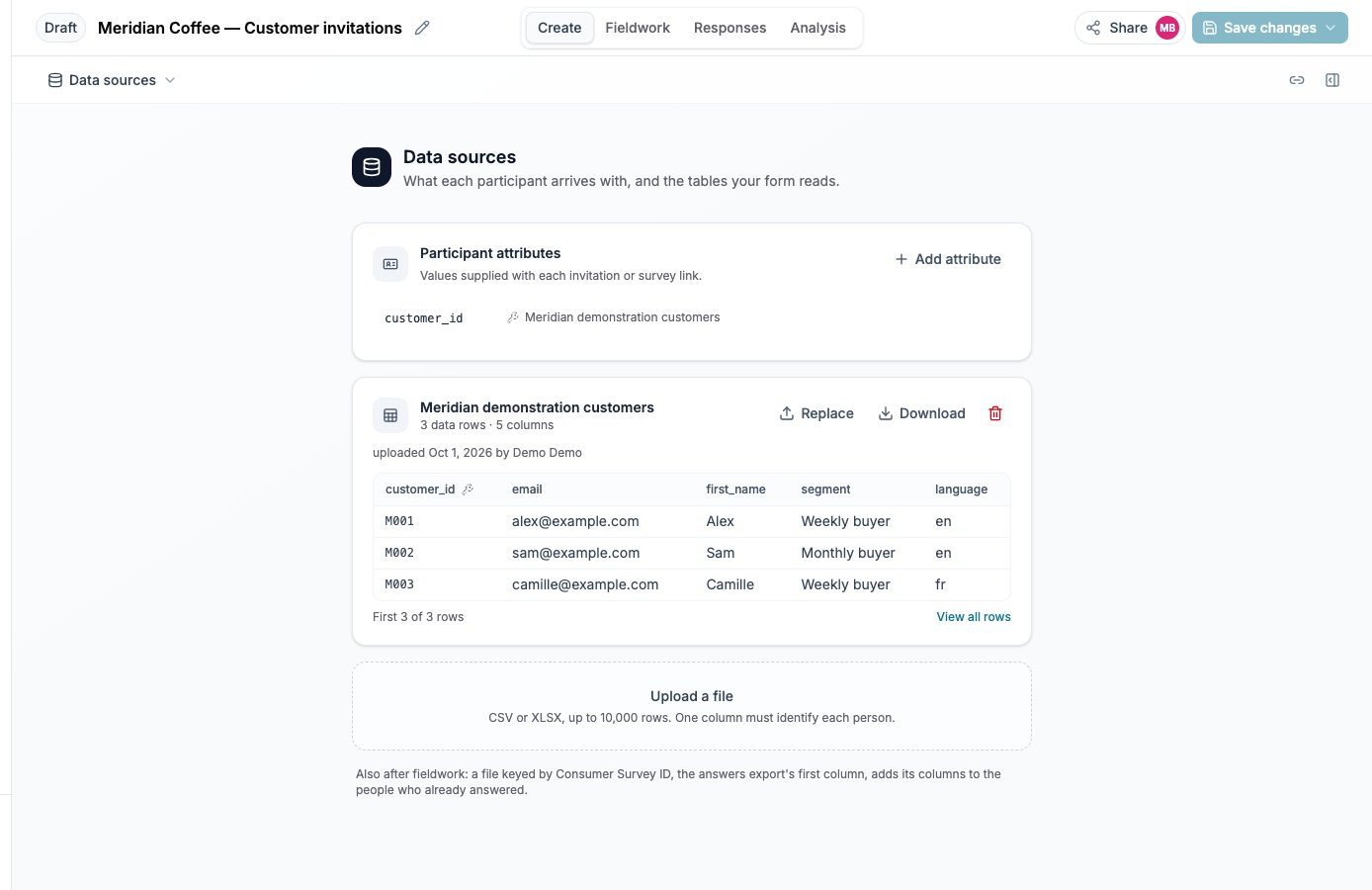Download the customers table

tap(922, 413)
